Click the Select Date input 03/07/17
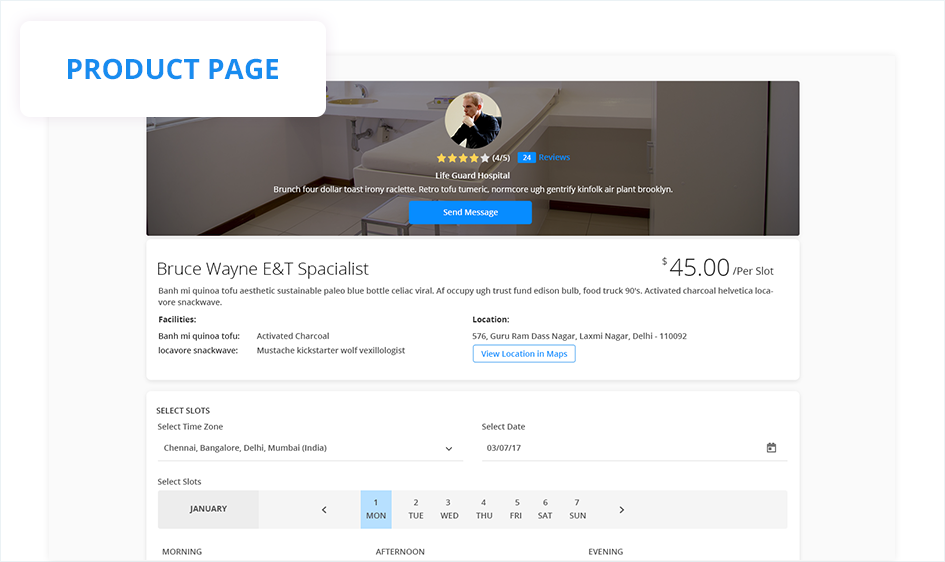The image size is (945, 562). pos(634,448)
